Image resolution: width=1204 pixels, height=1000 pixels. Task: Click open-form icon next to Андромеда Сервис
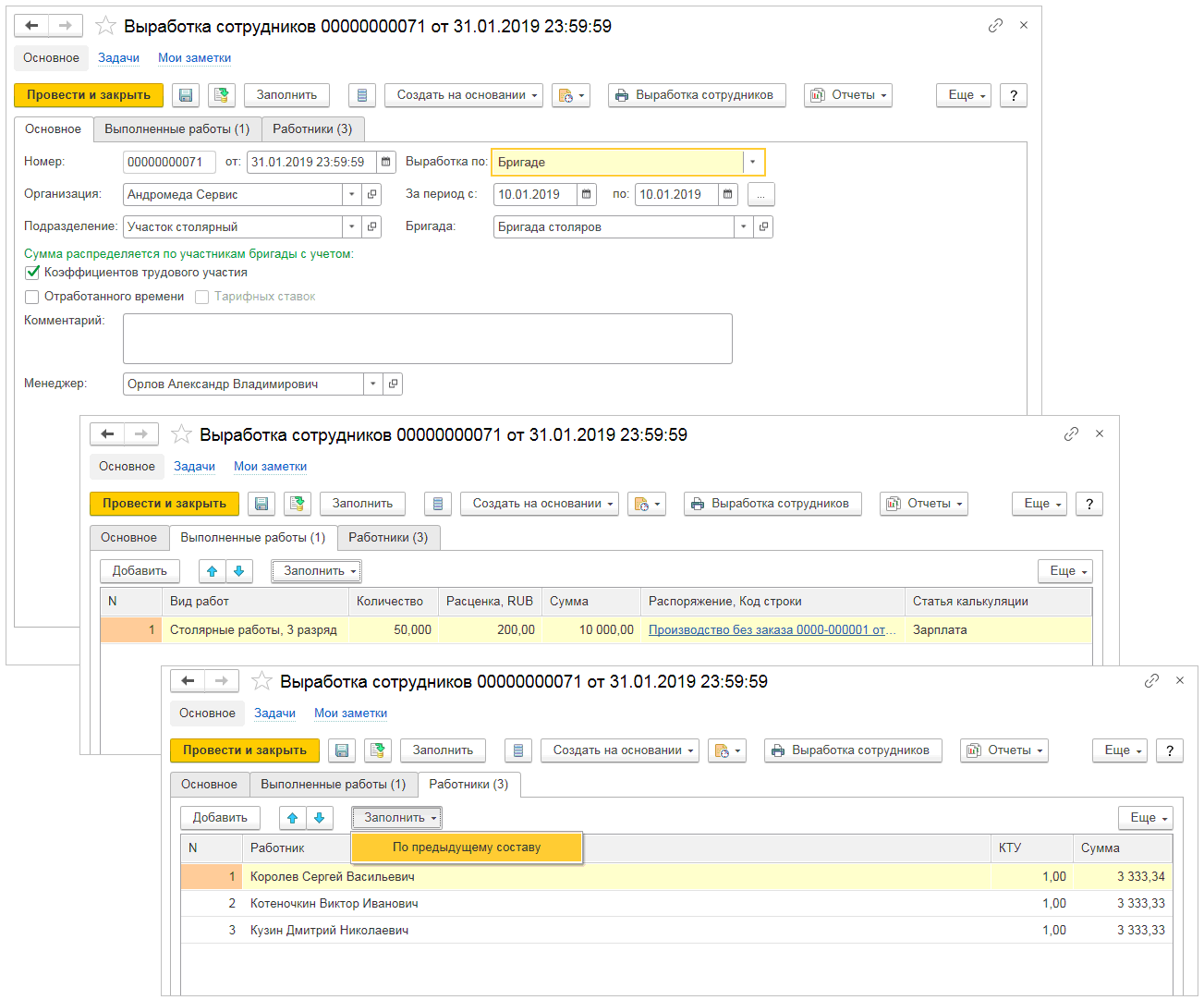click(371, 194)
